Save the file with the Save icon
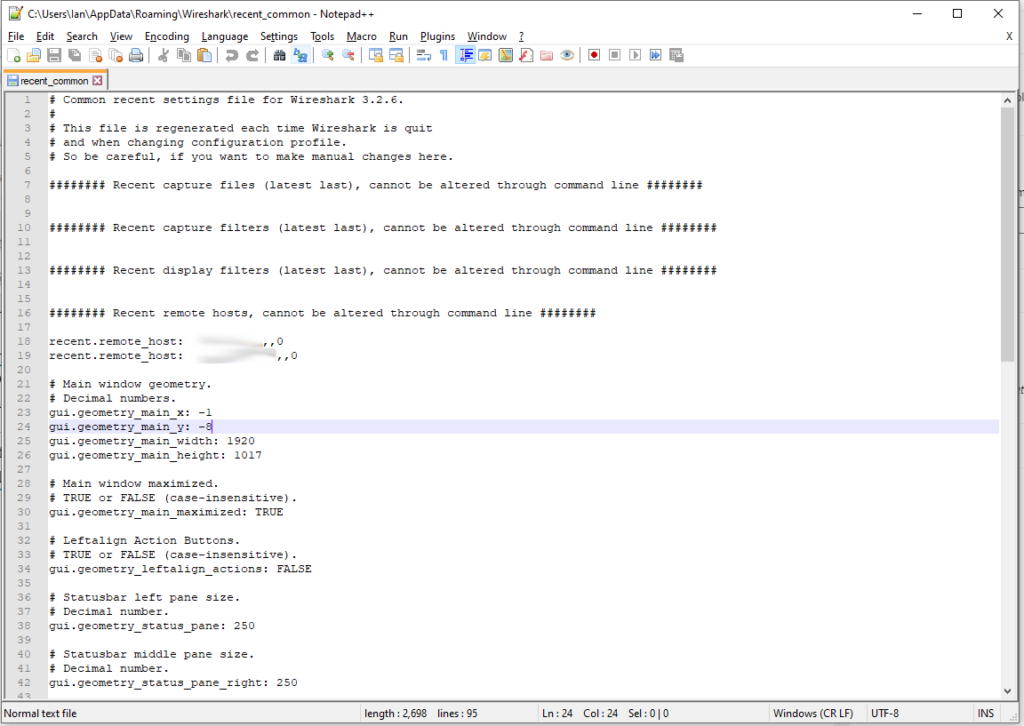This screenshot has height=726, width=1024. pyautogui.click(x=54, y=55)
